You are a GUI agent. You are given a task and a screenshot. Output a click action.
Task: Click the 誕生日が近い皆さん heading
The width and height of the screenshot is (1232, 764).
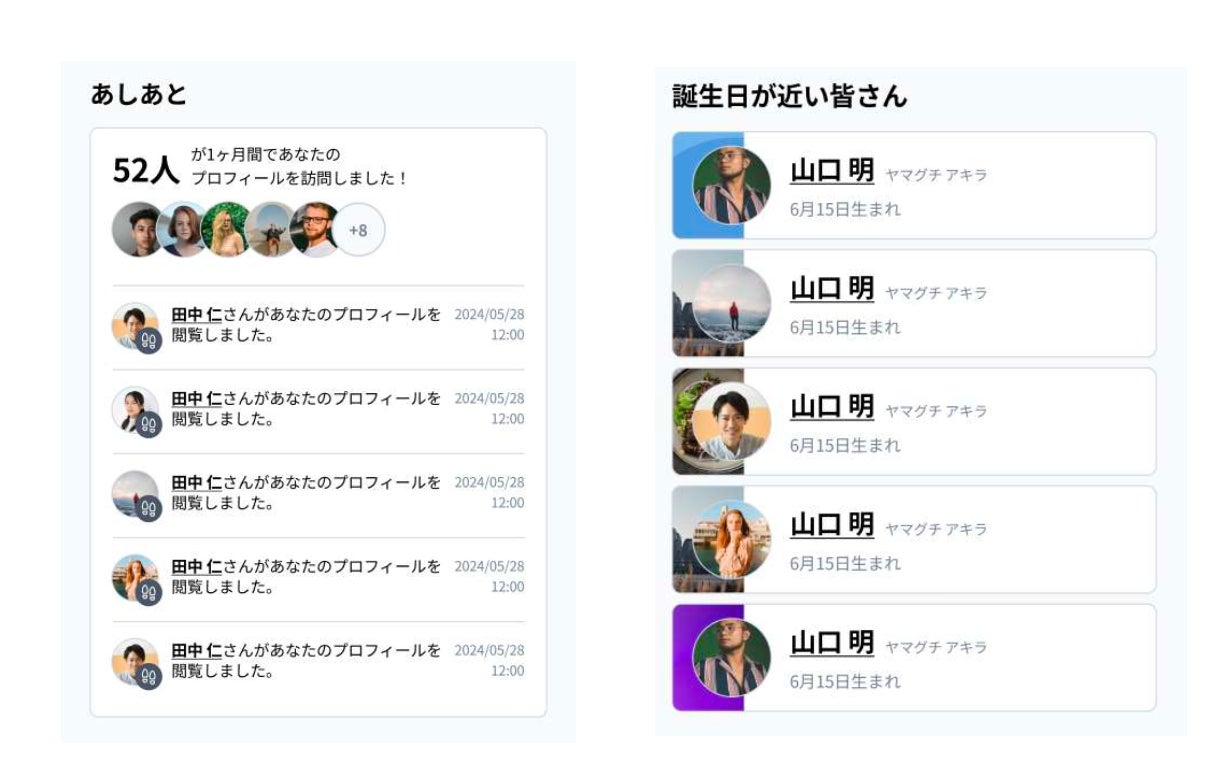[790, 96]
